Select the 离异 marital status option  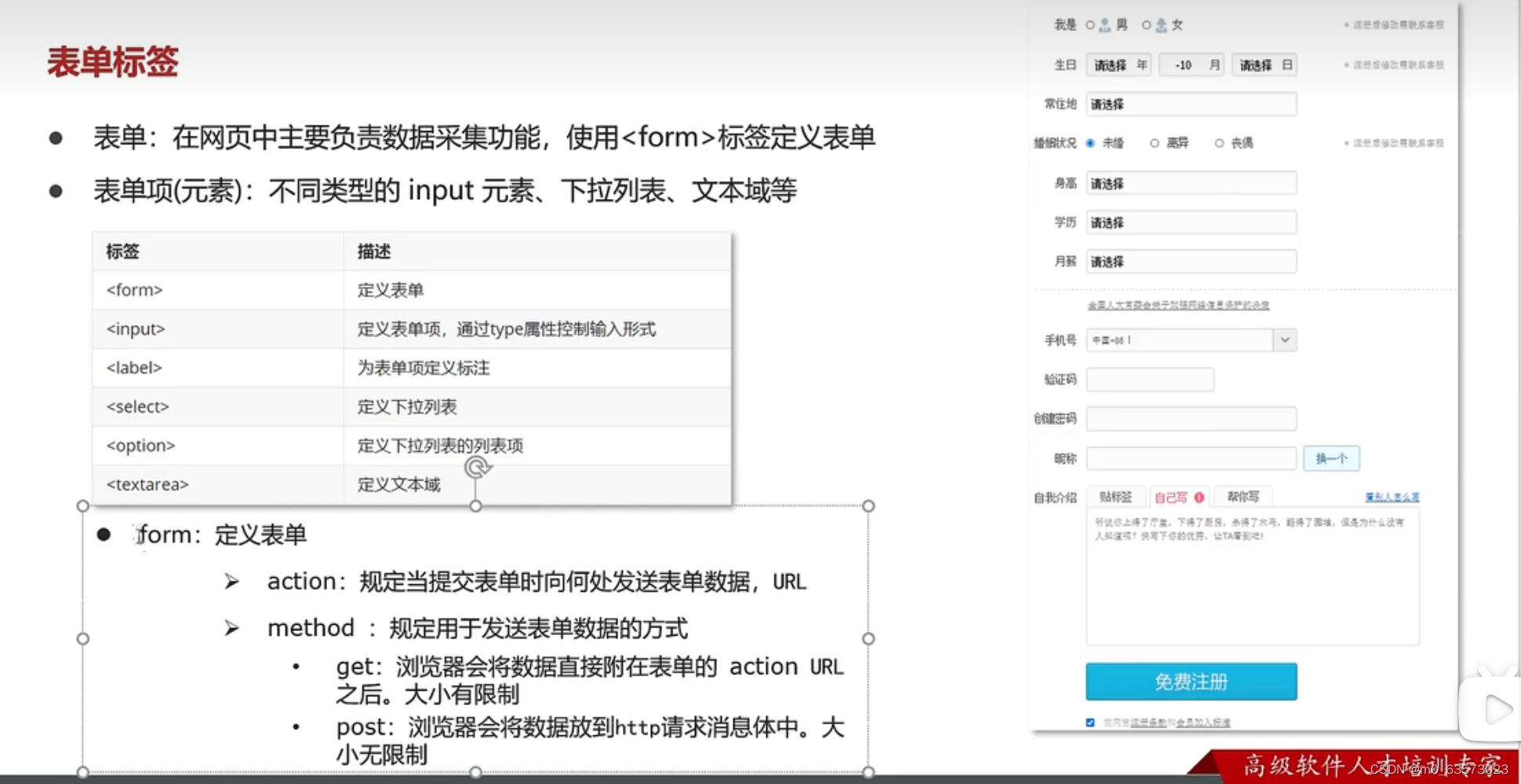[1154, 143]
